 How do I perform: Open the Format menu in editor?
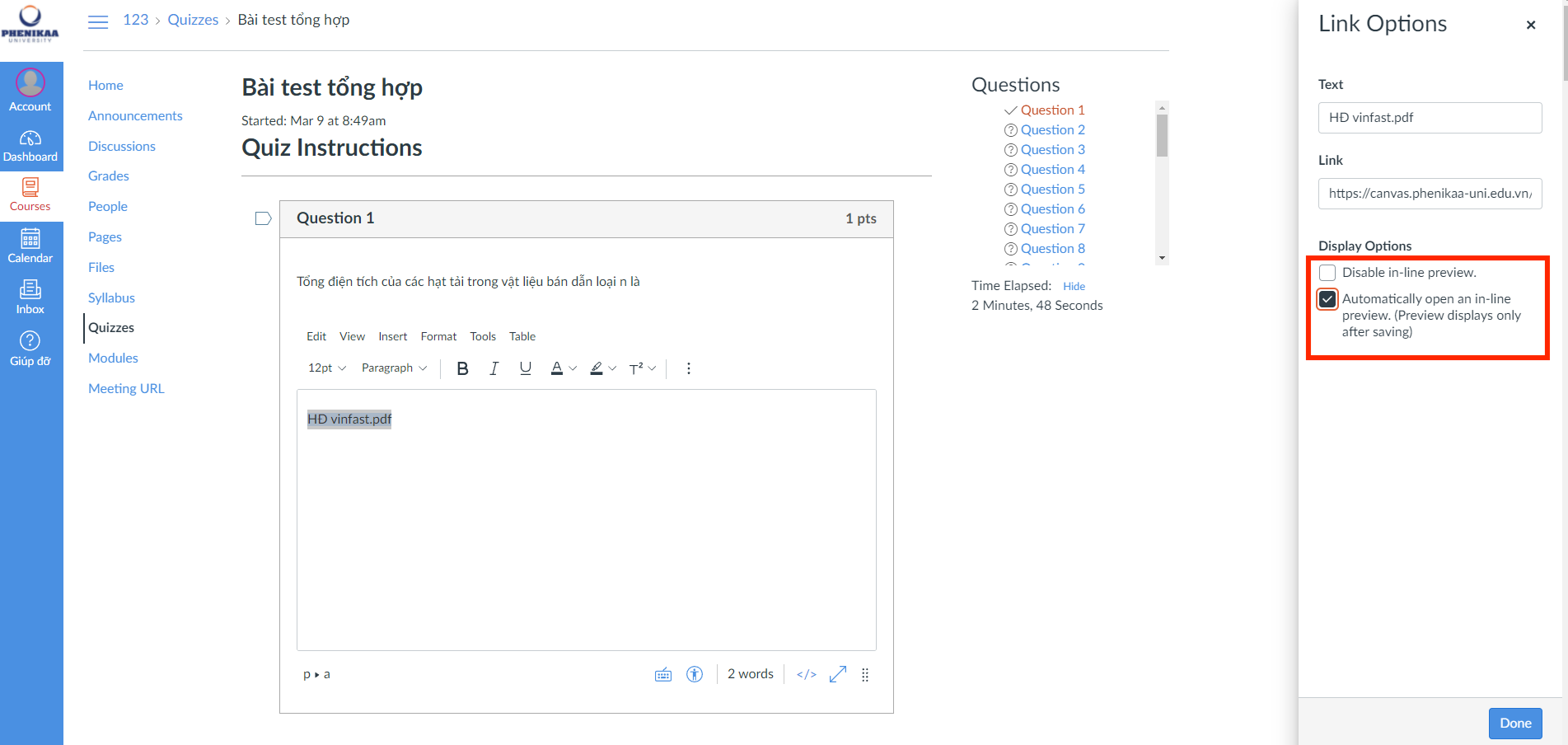coord(438,336)
